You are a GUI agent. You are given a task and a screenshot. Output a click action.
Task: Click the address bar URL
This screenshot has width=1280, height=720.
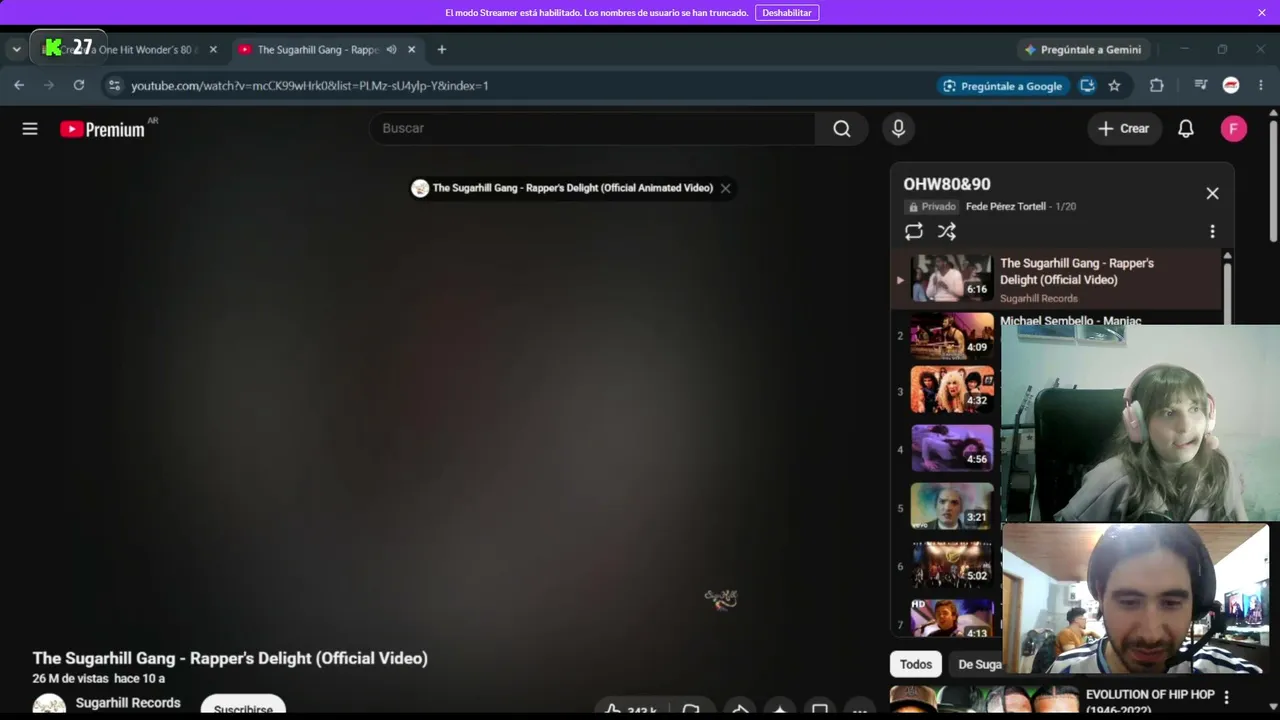tap(310, 86)
